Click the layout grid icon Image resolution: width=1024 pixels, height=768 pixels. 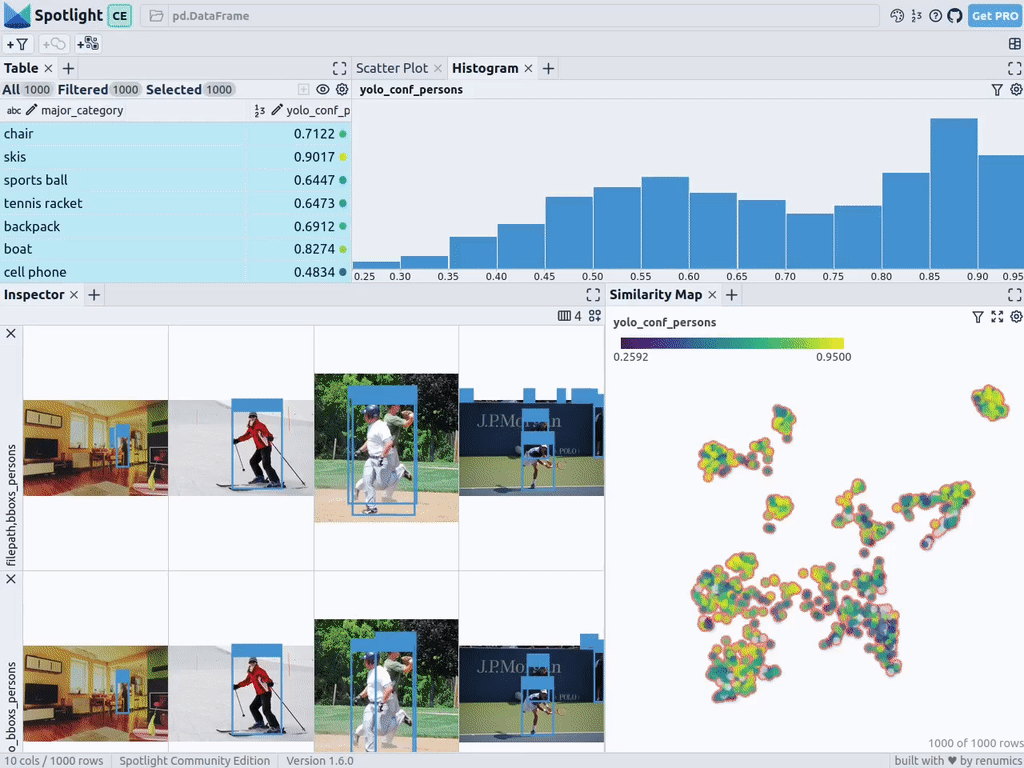[x=1015, y=44]
